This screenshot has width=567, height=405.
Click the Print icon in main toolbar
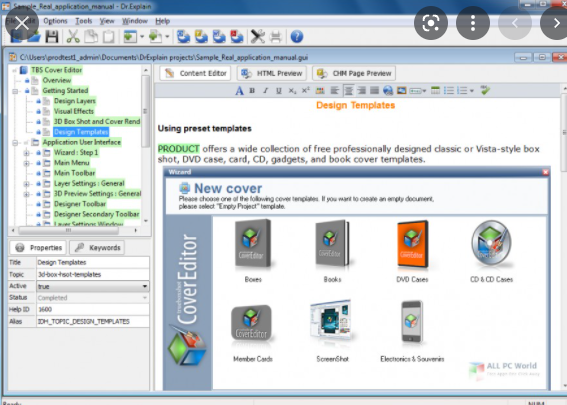276,37
